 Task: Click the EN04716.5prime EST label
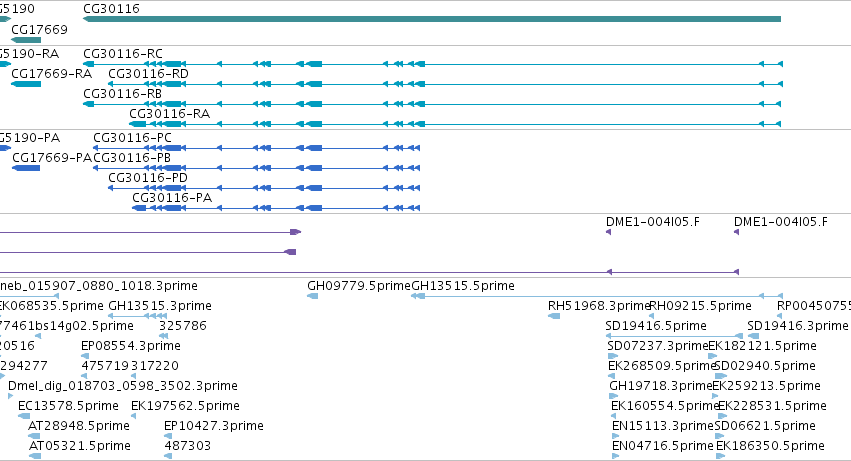tap(663, 447)
